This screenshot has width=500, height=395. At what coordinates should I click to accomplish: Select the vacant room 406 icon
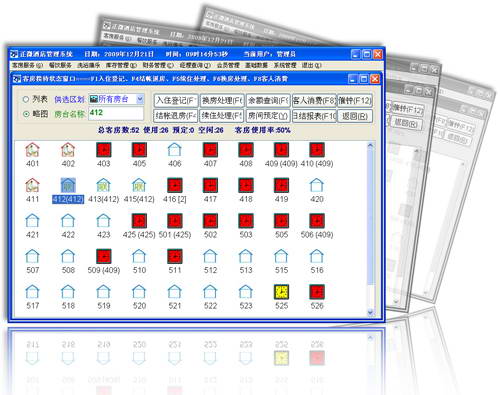(x=175, y=150)
